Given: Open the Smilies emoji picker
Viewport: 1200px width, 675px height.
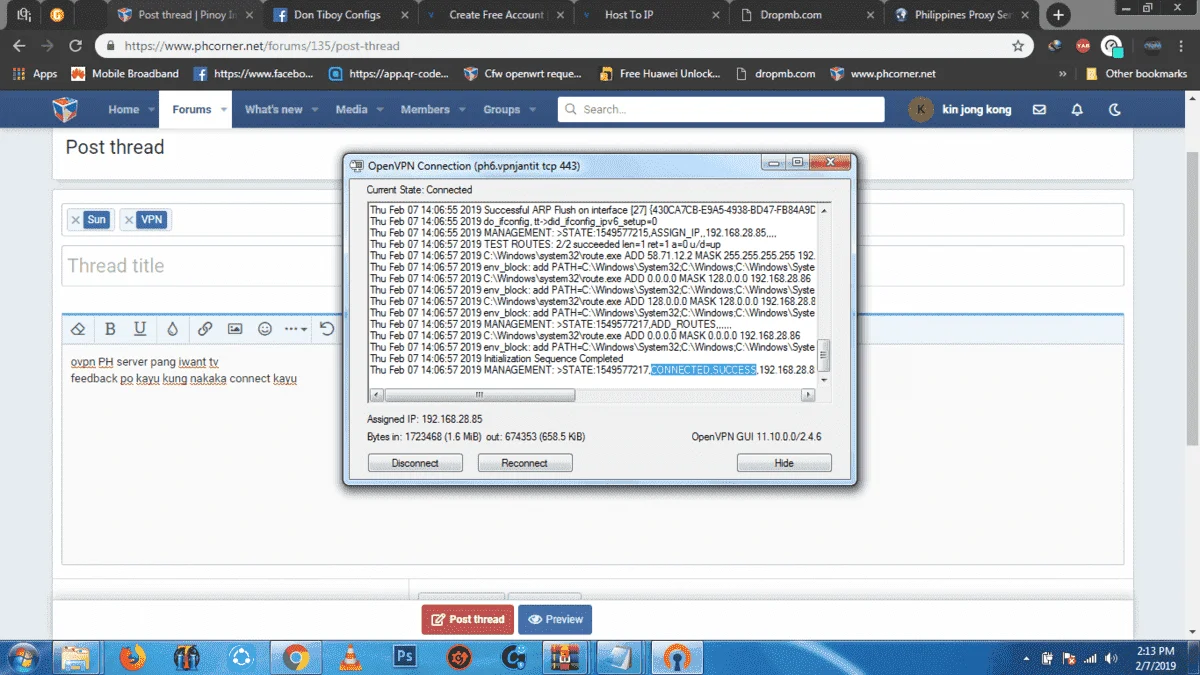Looking at the screenshot, I should [x=265, y=329].
